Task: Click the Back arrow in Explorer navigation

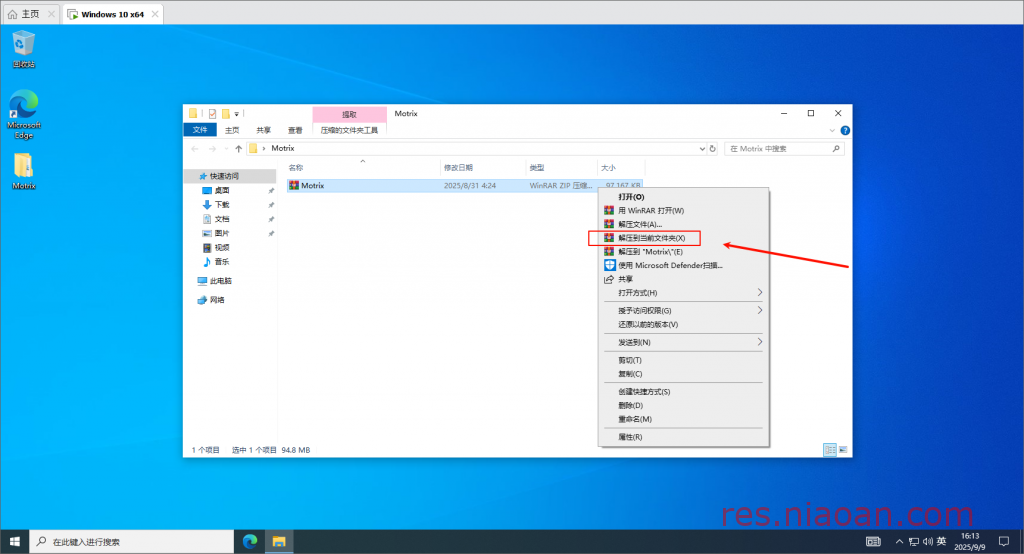Action: 195,149
